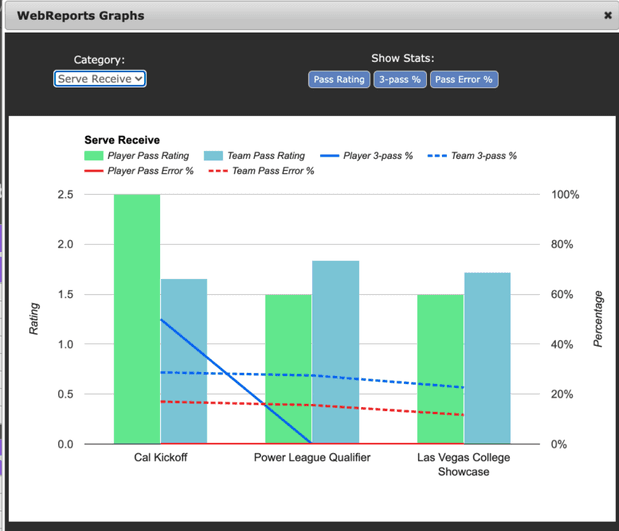The image size is (619, 531).
Task: Click the Serve Receive chart title
Action: 122,141
